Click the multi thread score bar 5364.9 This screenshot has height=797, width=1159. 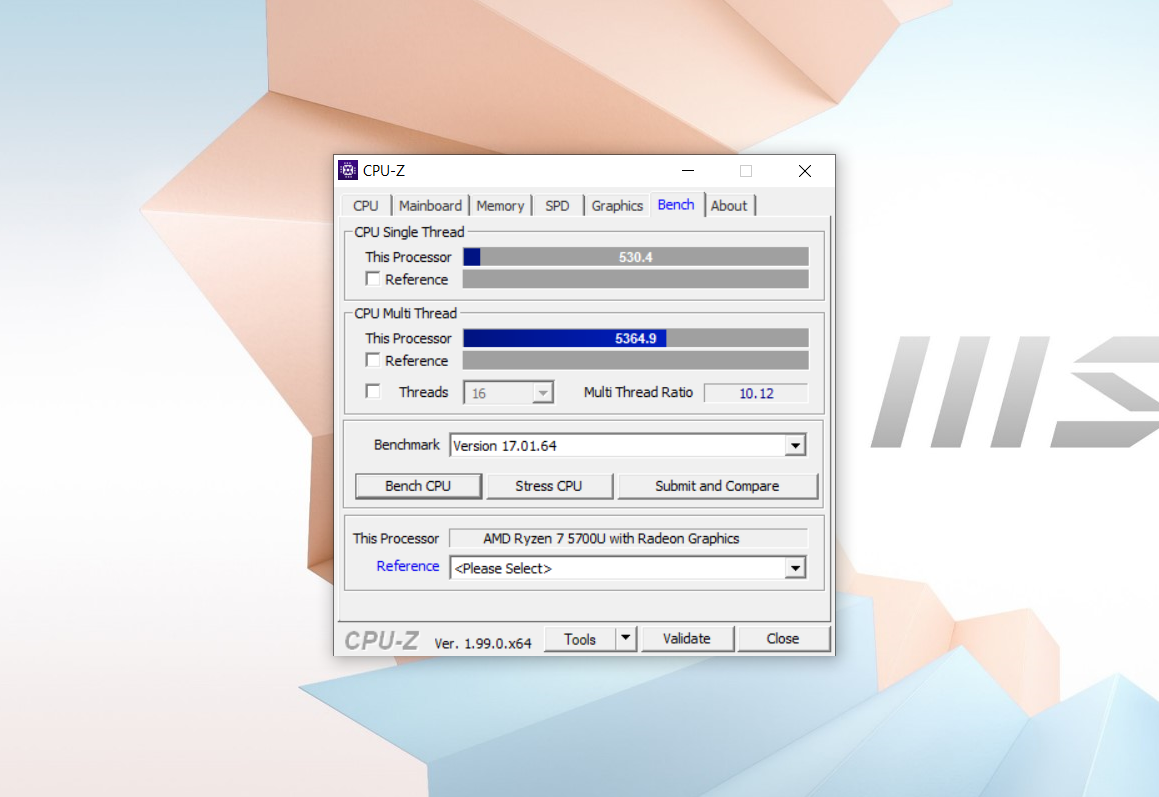tap(636, 338)
